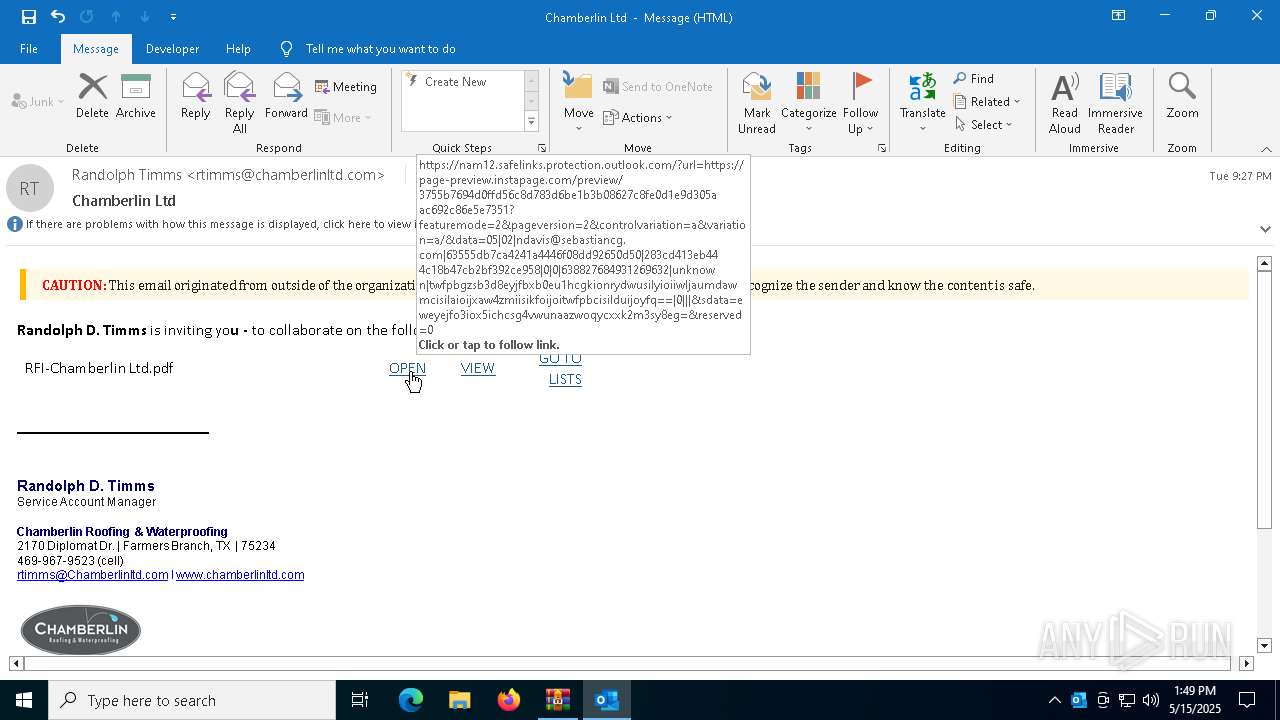Open the File tab
This screenshot has height=720, width=1280.
pyautogui.click(x=29, y=48)
